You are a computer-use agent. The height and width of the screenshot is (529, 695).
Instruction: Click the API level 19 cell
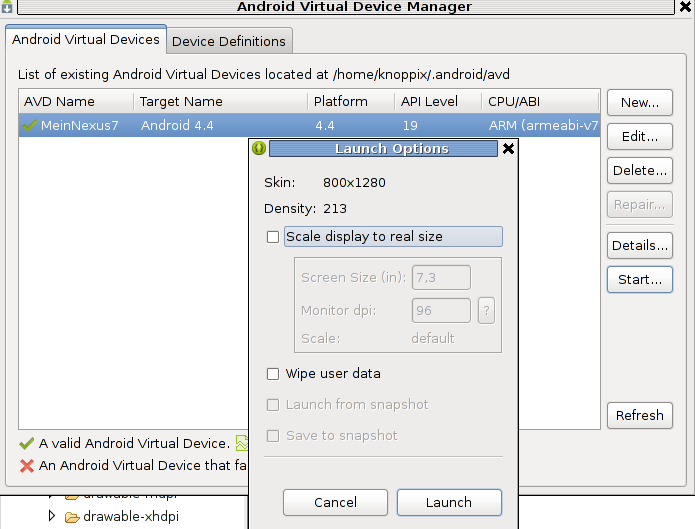pyautogui.click(x=410, y=125)
